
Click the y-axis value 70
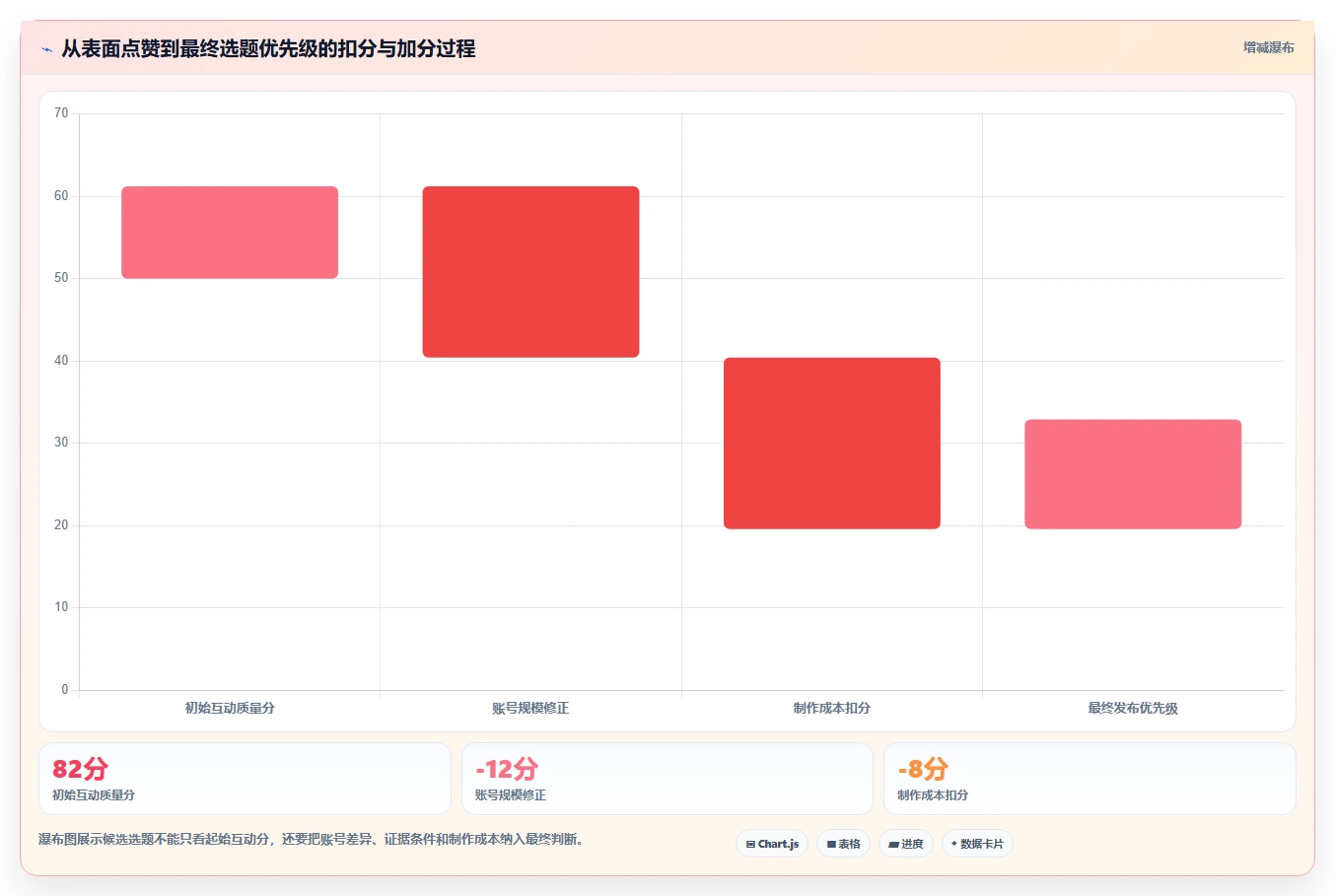tap(61, 113)
